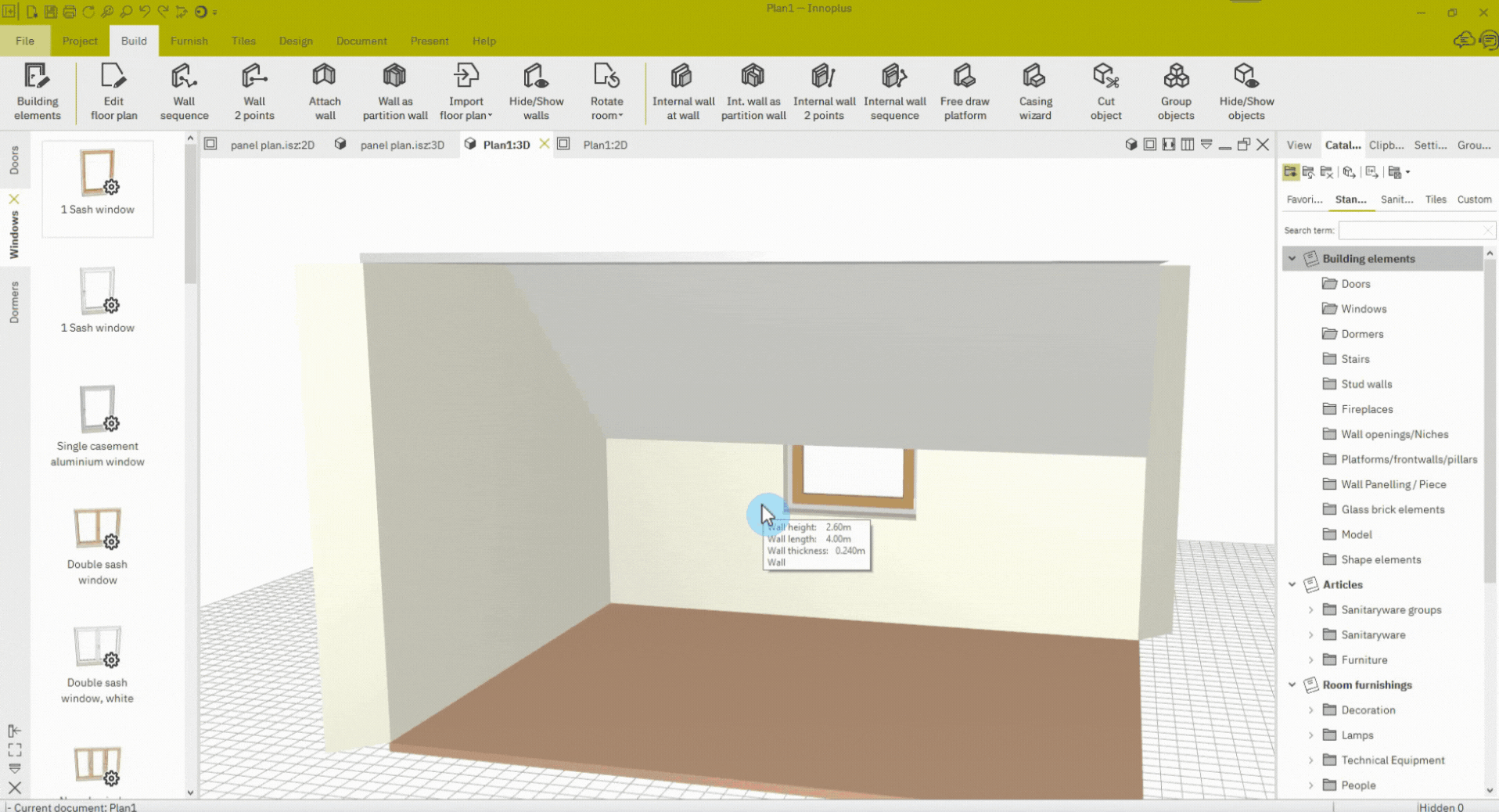Expand the Sanitaryware groups folder
The width and height of the screenshot is (1499, 812).
(x=1311, y=609)
